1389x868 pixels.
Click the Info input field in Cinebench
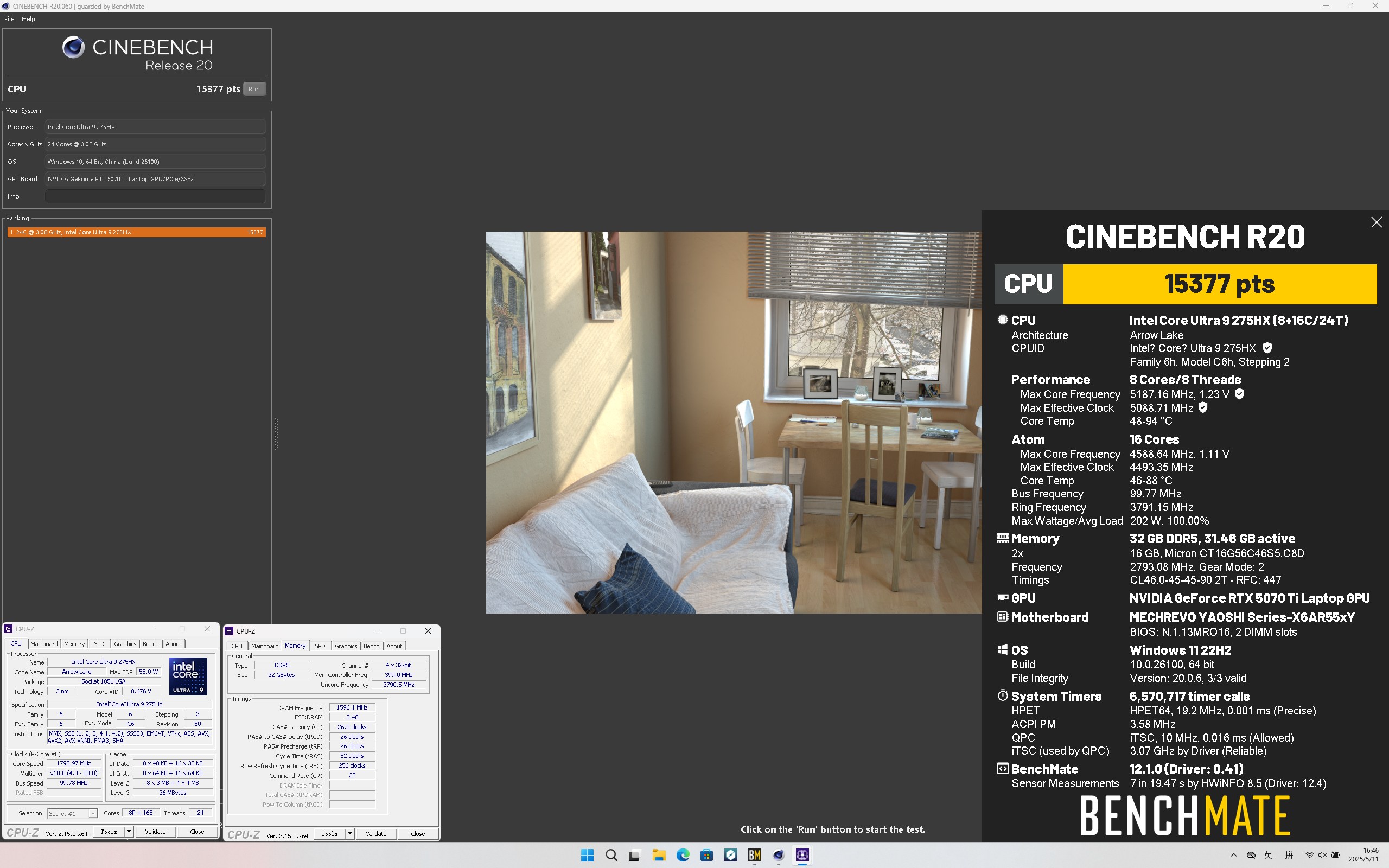pyautogui.click(x=155, y=196)
